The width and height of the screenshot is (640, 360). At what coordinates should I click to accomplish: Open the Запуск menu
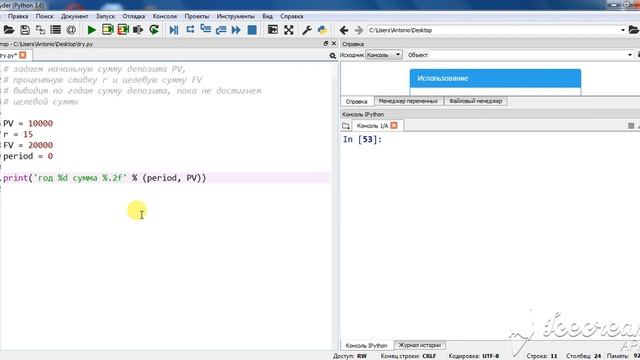(x=105, y=16)
